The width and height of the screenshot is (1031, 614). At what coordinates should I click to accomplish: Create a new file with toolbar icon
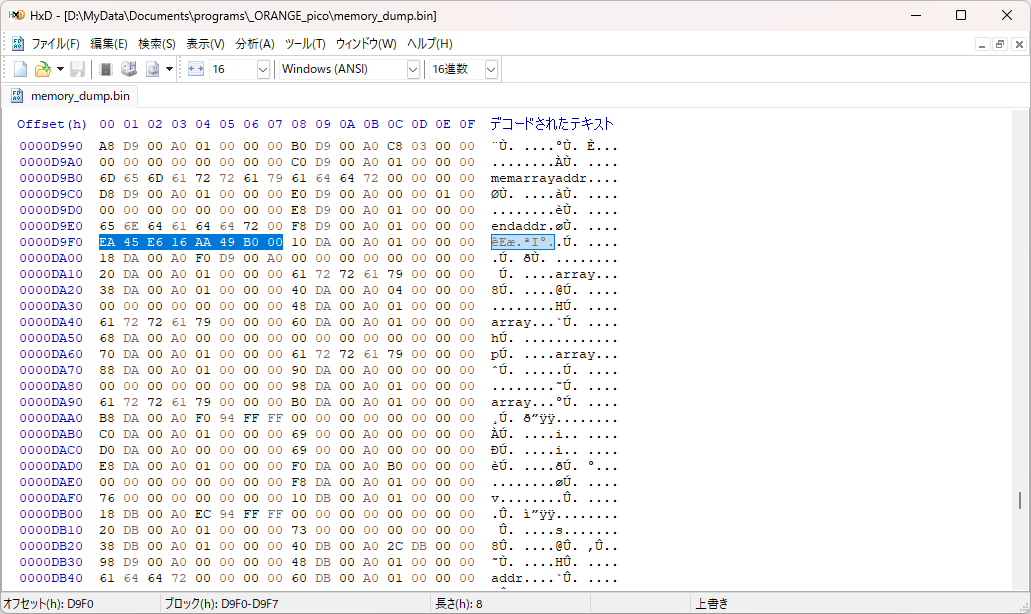pyautogui.click(x=20, y=69)
